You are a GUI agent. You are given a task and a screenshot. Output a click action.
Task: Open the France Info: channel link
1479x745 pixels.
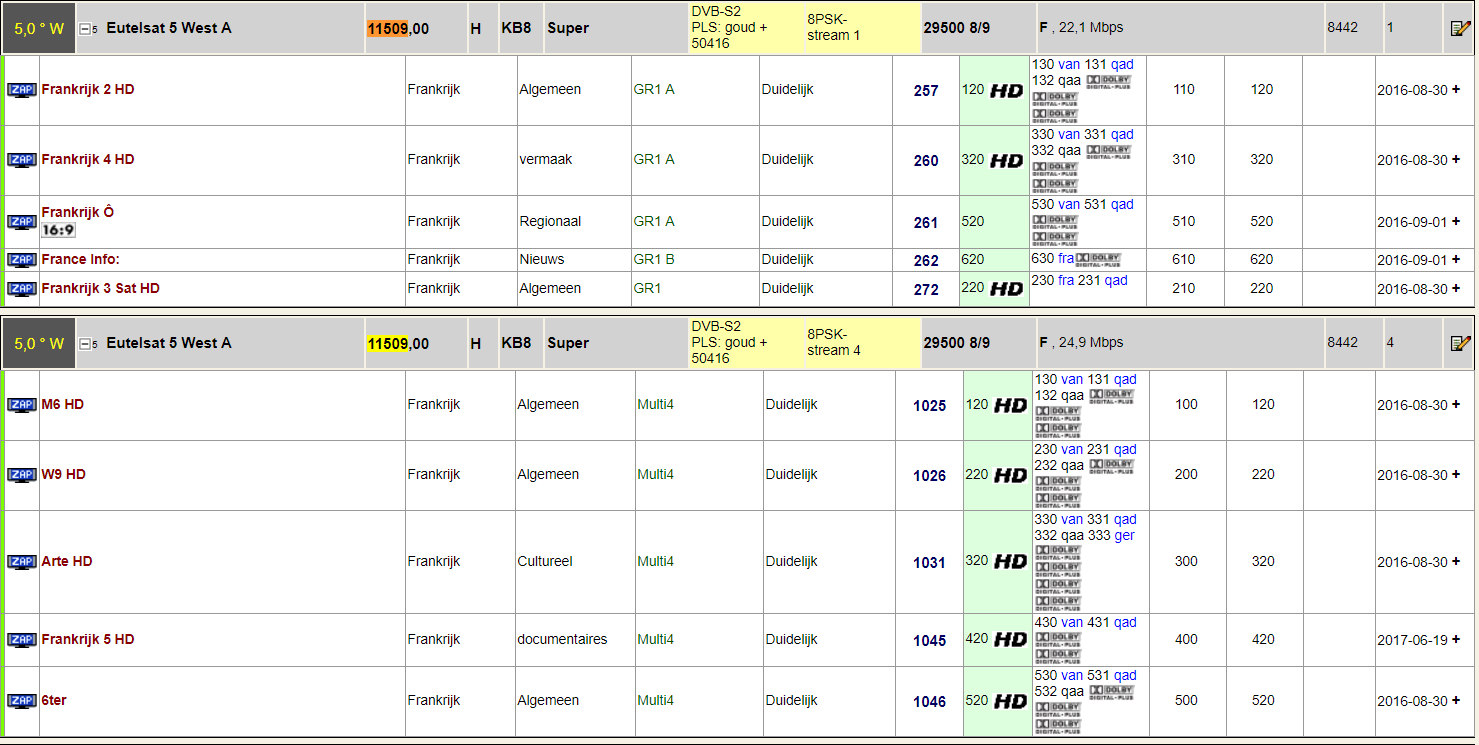click(81, 259)
